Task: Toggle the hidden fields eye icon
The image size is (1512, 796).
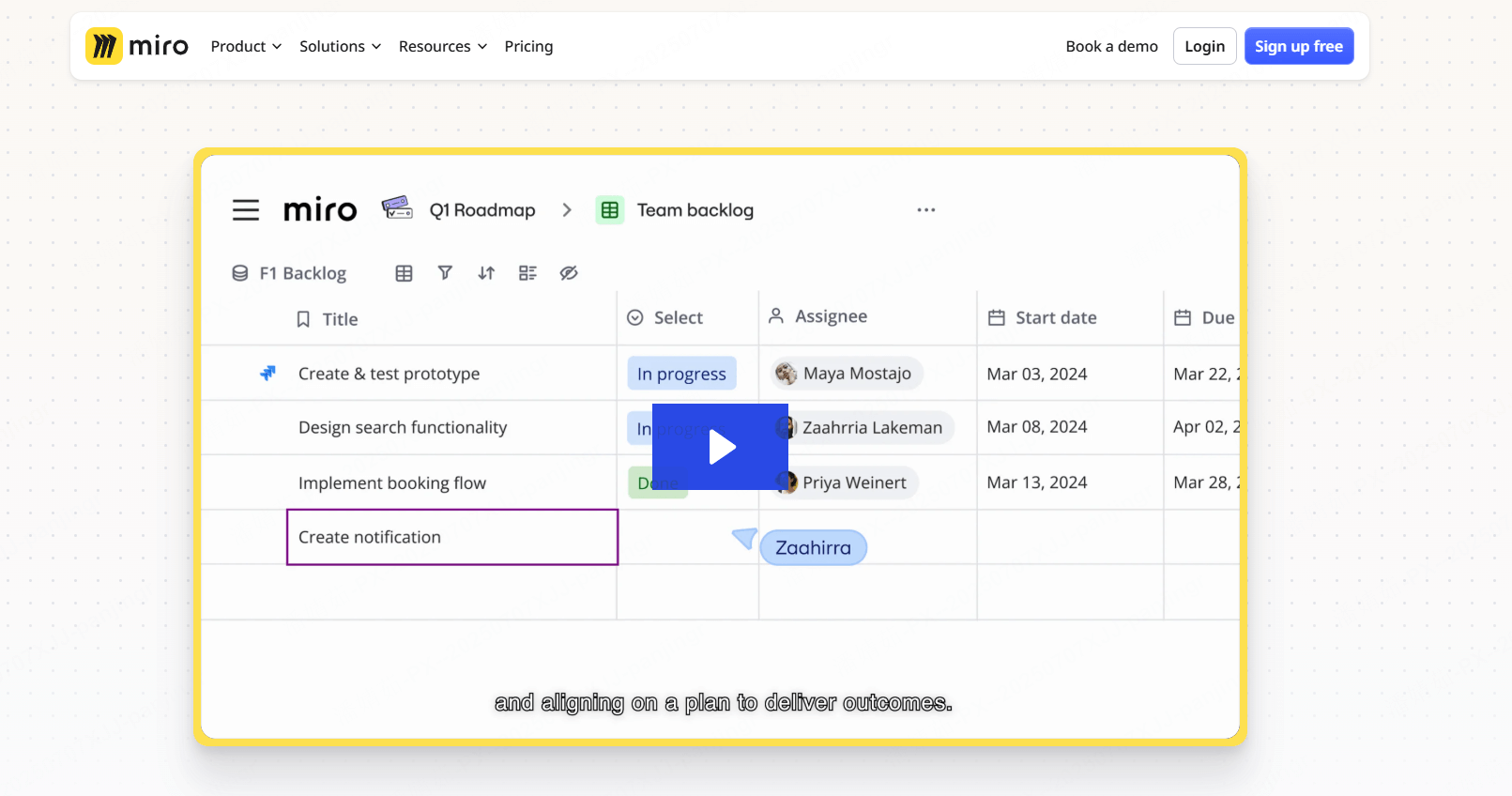Action: (x=569, y=273)
